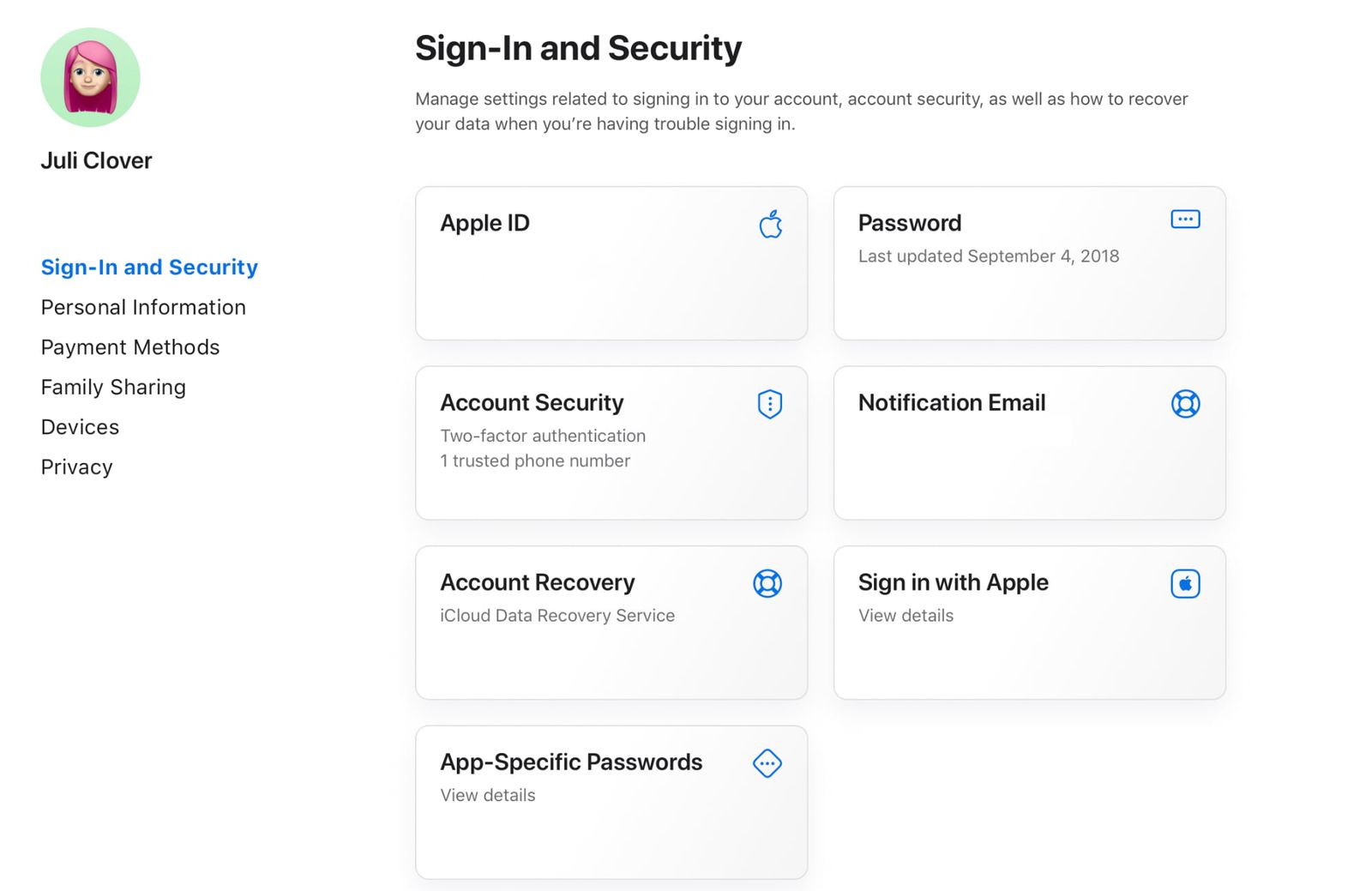Screen dimensions: 1372x891
Task: Open Personal Information settings
Action: click(143, 307)
